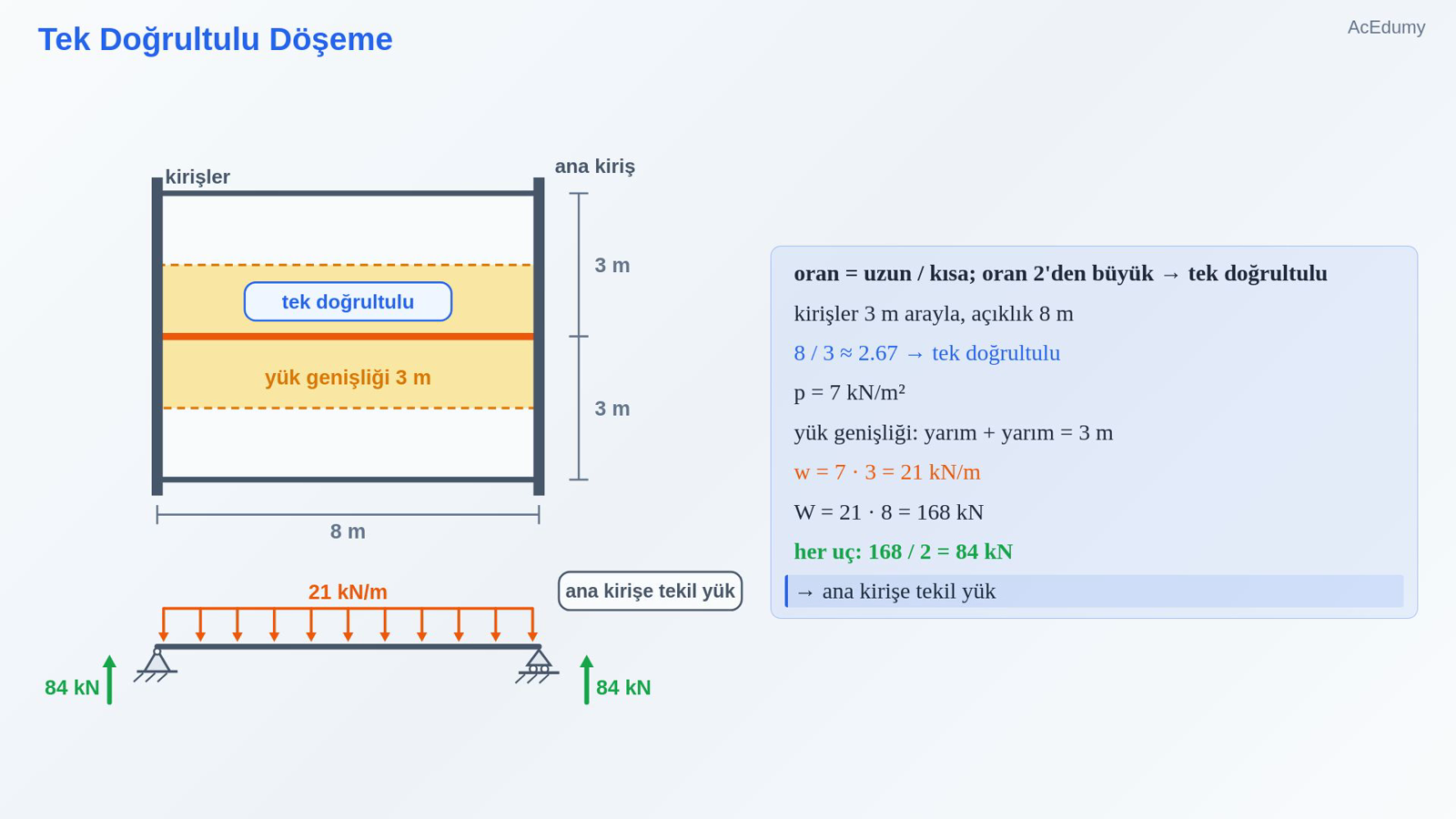Image resolution: width=1456 pixels, height=819 pixels.
Task: Click the AcEdumy logo text
Action: 1386,27
